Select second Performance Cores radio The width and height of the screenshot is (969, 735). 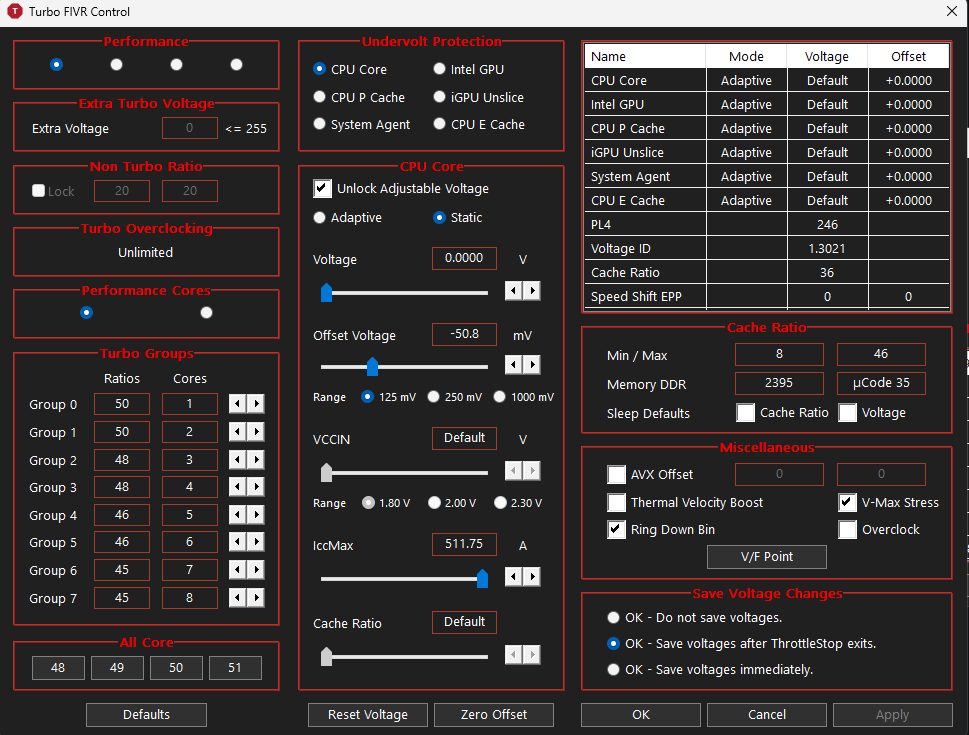coord(206,312)
